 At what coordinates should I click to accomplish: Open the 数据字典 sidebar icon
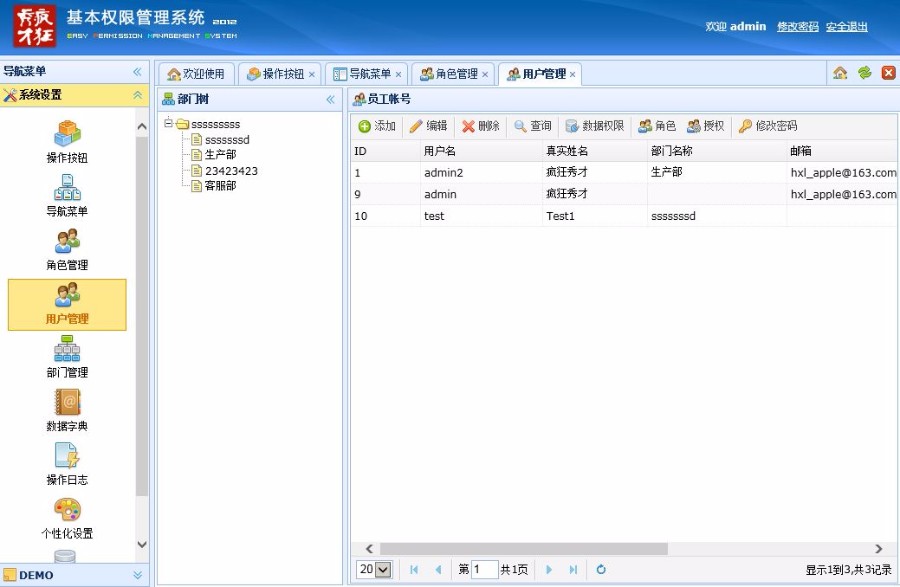click(x=67, y=410)
